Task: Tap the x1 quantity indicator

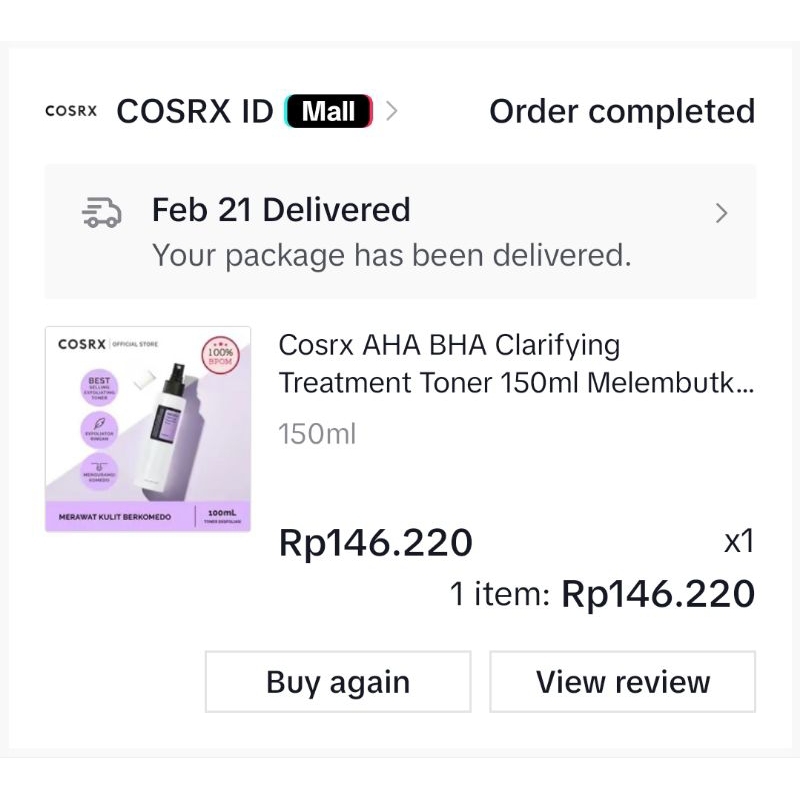Action: (738, 542)
